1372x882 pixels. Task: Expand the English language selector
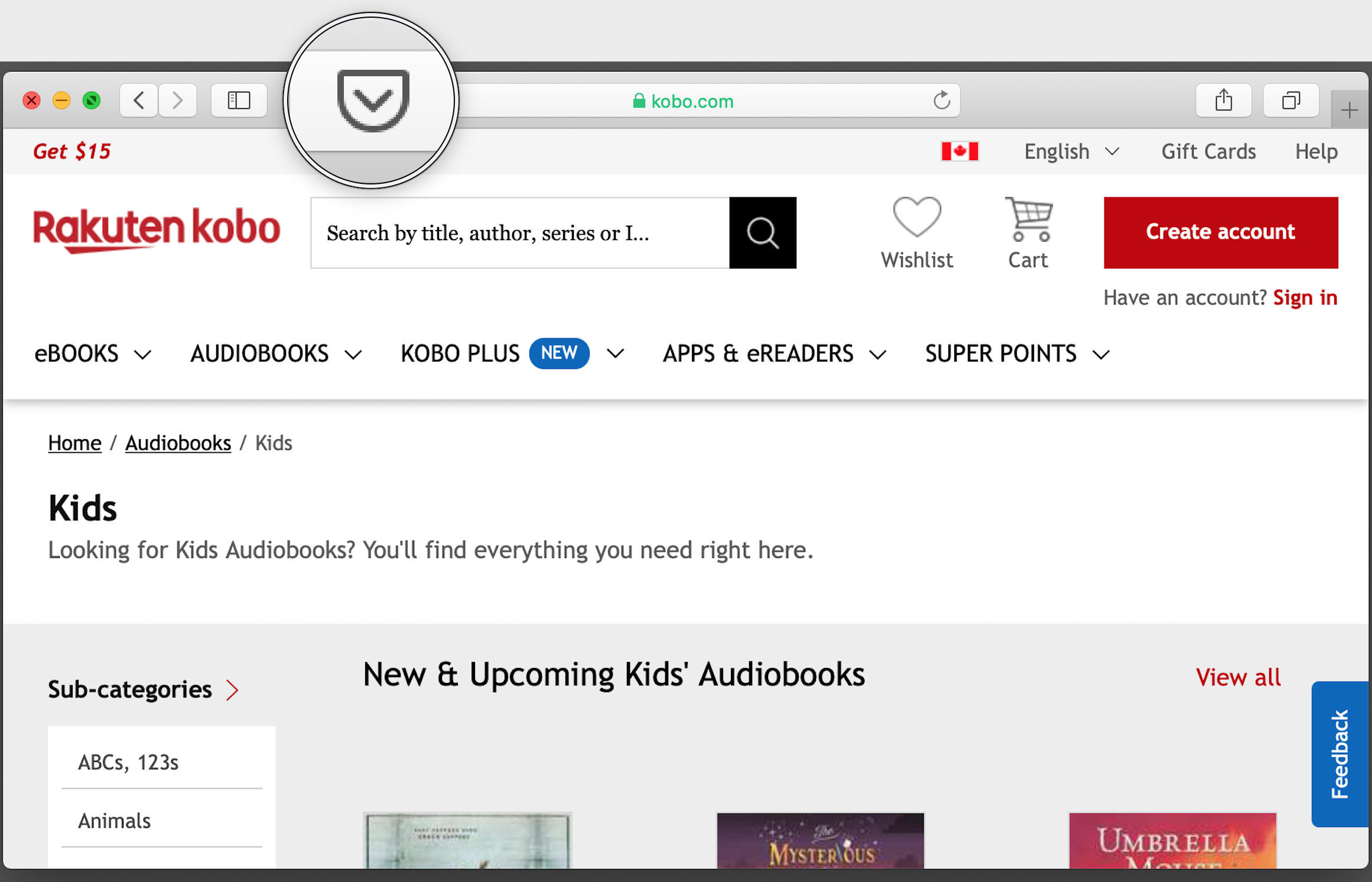click(x=1070, y=151)
